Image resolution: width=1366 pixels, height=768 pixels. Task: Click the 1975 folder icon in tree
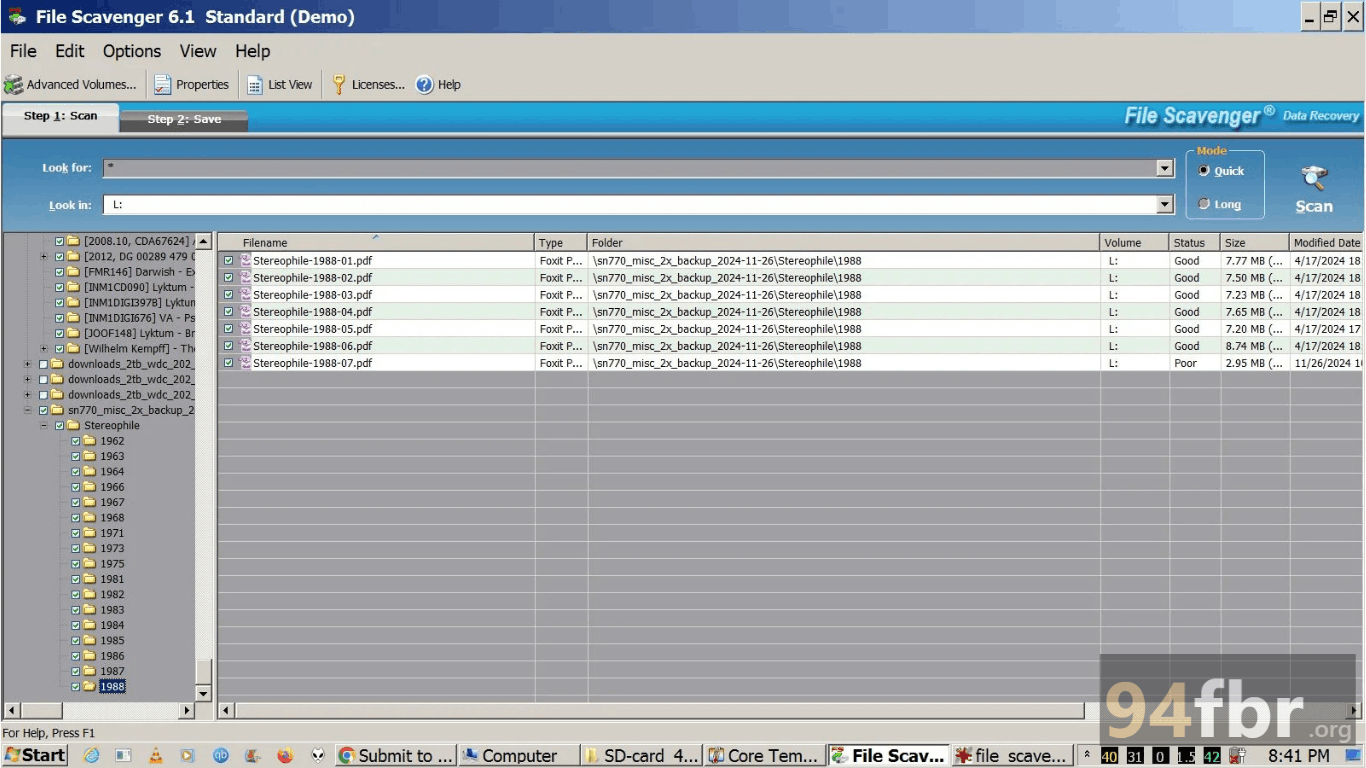coord(90,564)
